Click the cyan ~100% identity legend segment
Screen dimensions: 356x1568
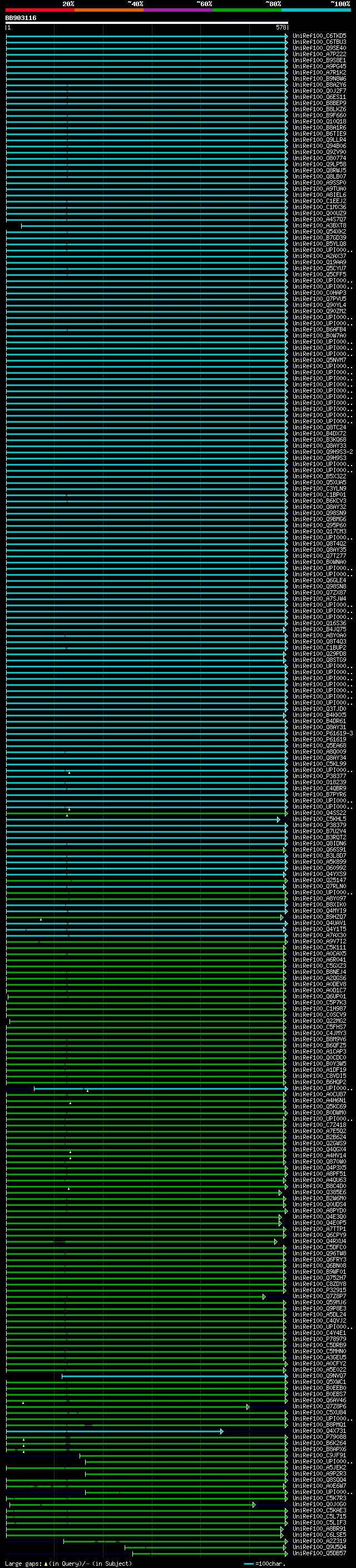[x=317, y=10]
